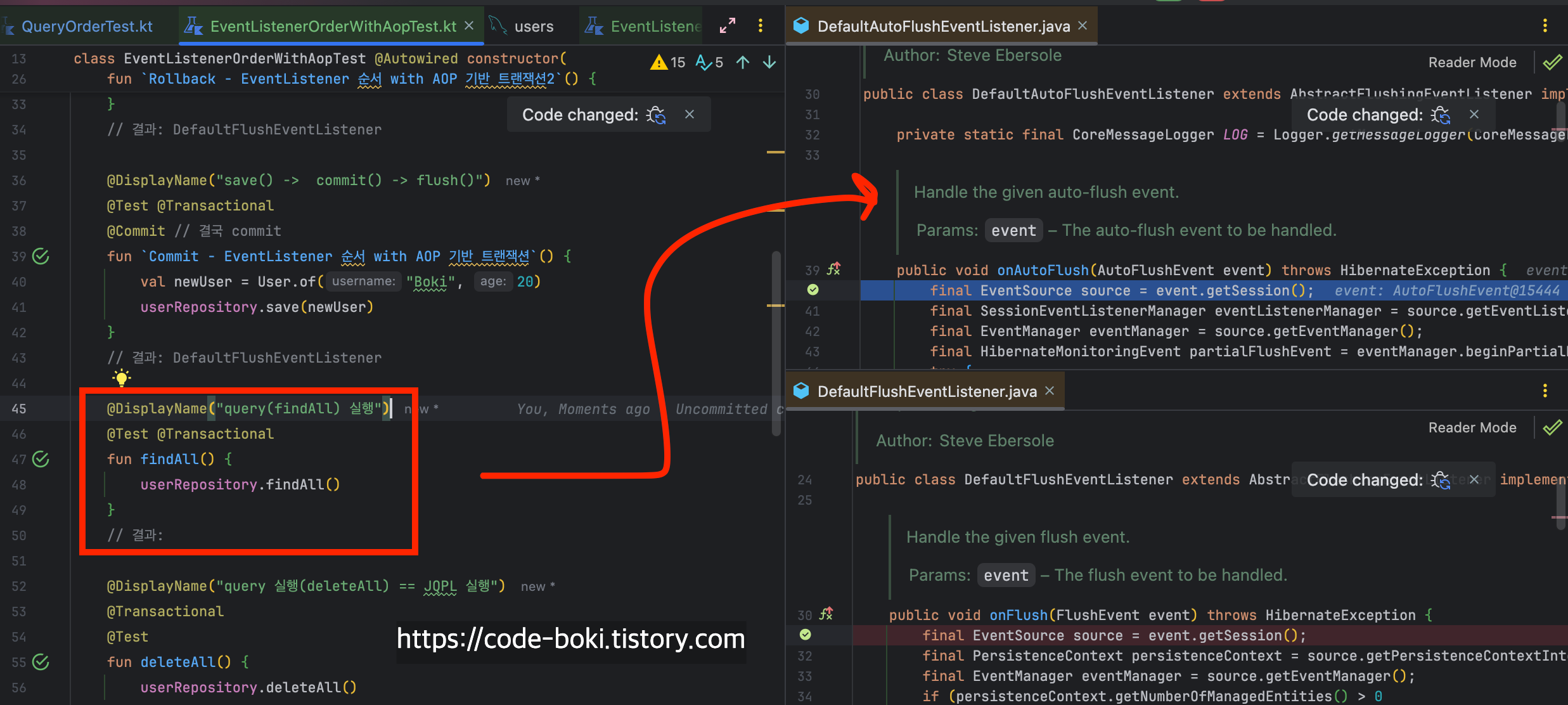
Task: Open left editor tab options menu
Action: (x=761, y=26)
